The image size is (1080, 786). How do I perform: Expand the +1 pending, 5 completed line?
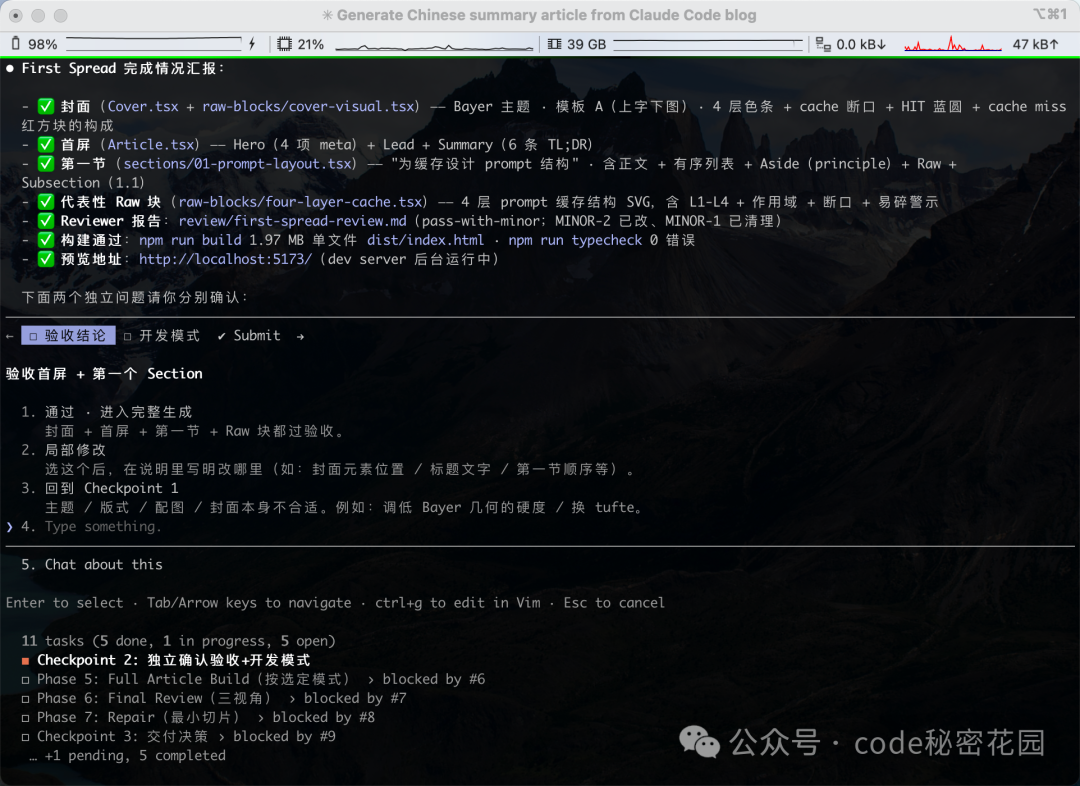[x=127, y=756]
